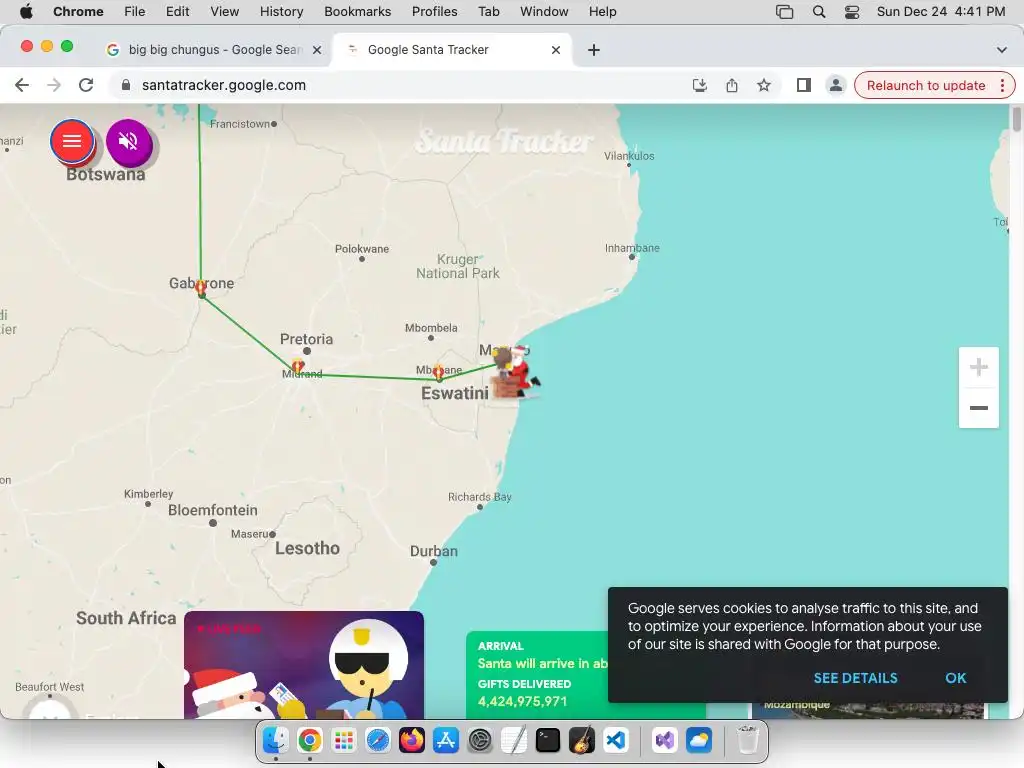Toggle the Chrome side panel

tap(803, 86)
